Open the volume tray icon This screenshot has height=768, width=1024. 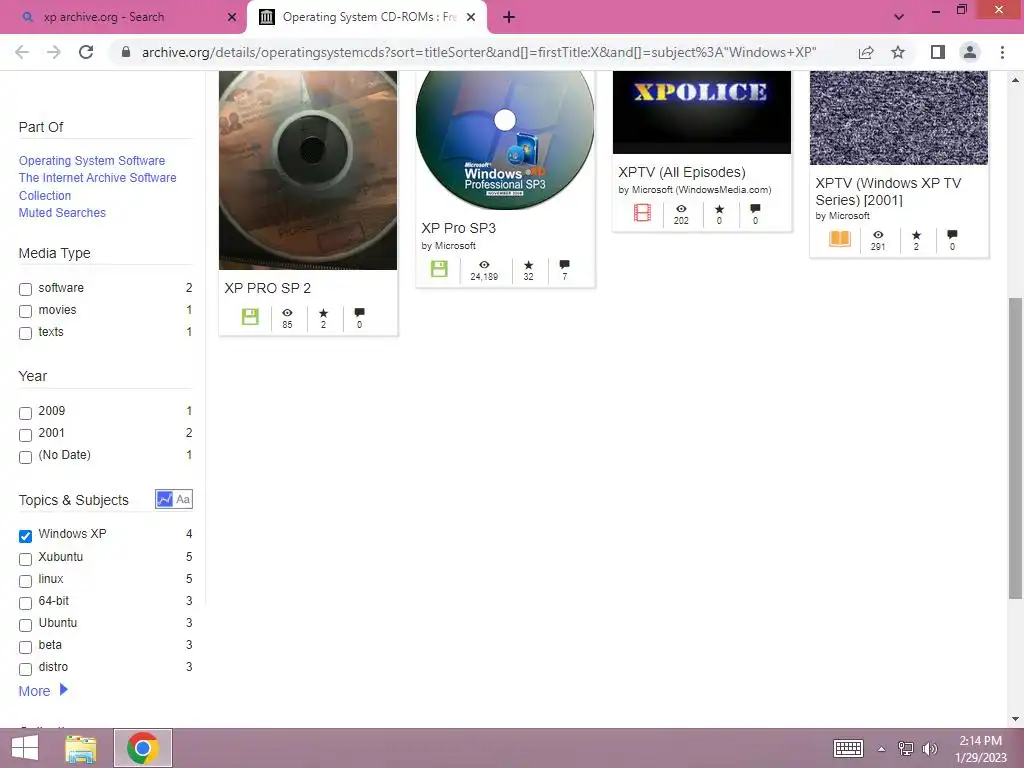929,748
